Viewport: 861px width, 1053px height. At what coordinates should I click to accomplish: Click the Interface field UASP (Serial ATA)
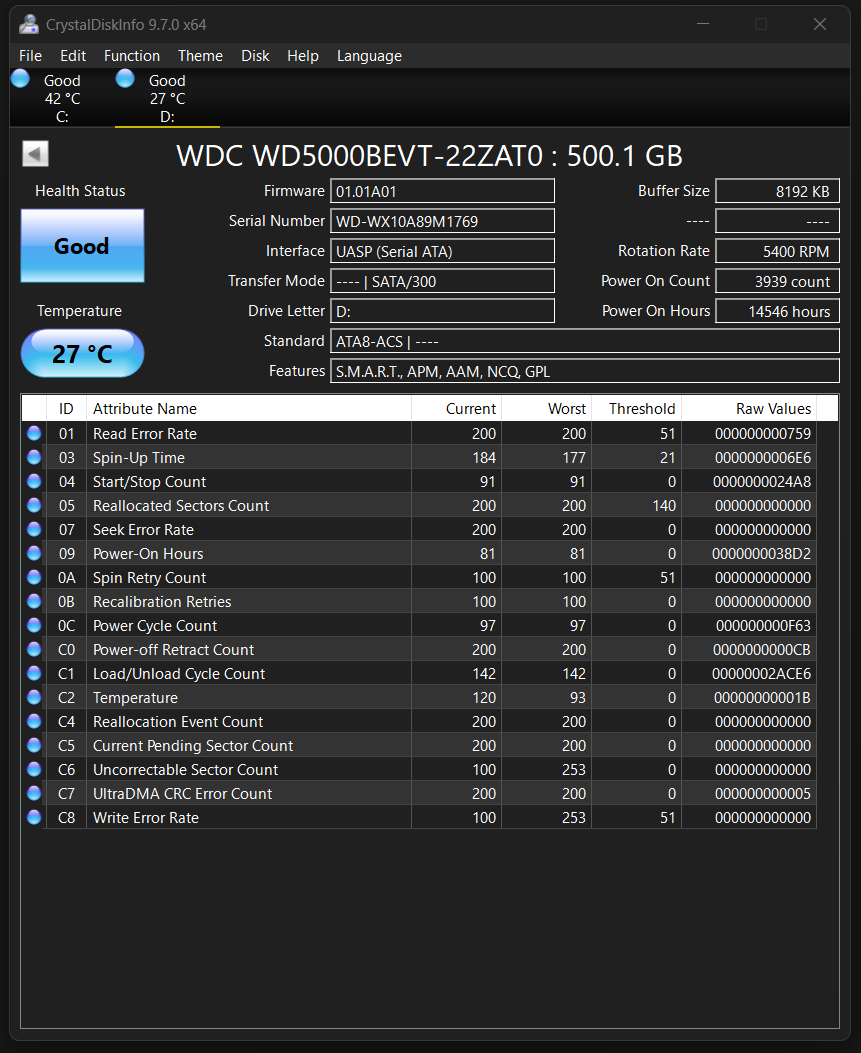tap(443, 251)
